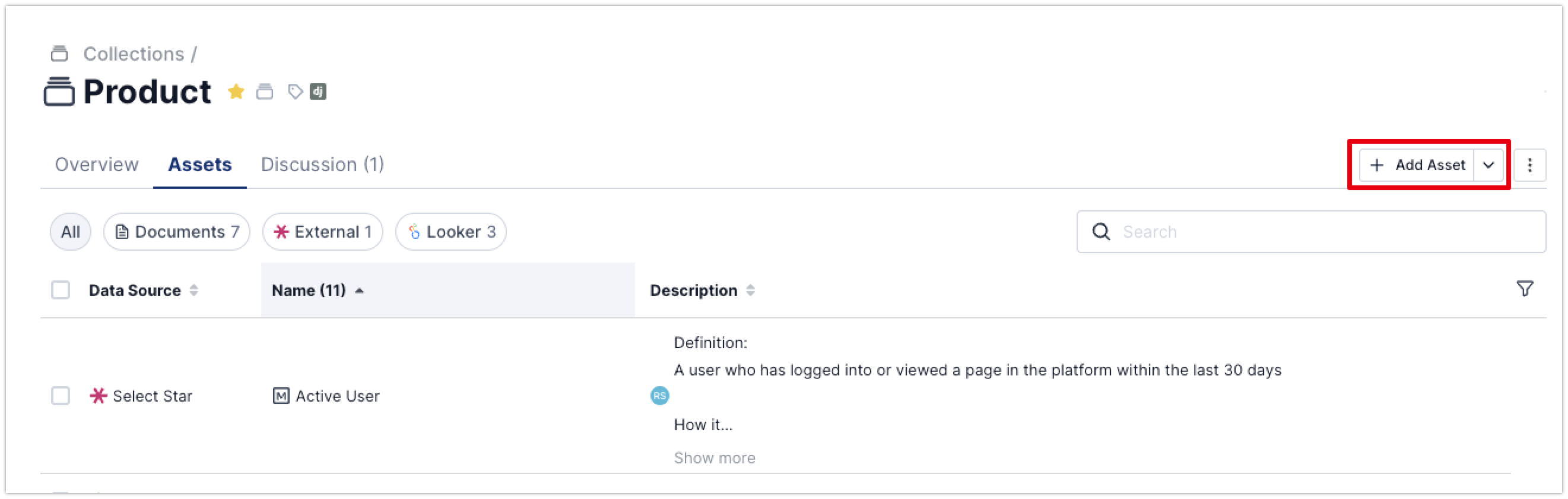The height and width of the screenshot is (499, 1568).
Task: Click the Add Asset button
Action: point(1417,165)
